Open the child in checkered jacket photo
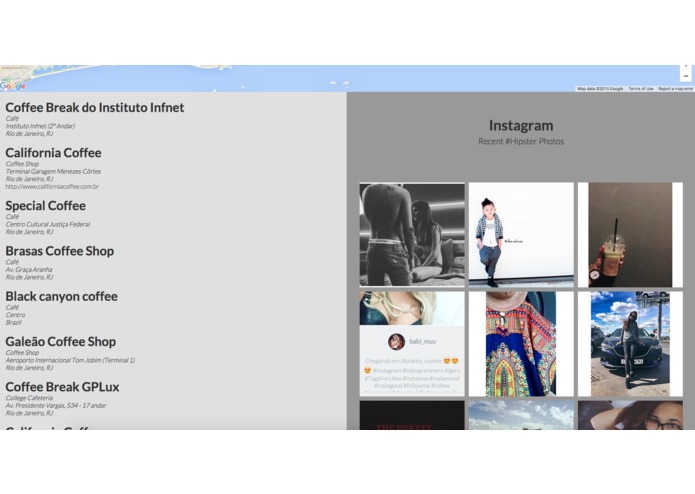The height and width of the screenshot is (494, 695). click(x=521, y=235)
